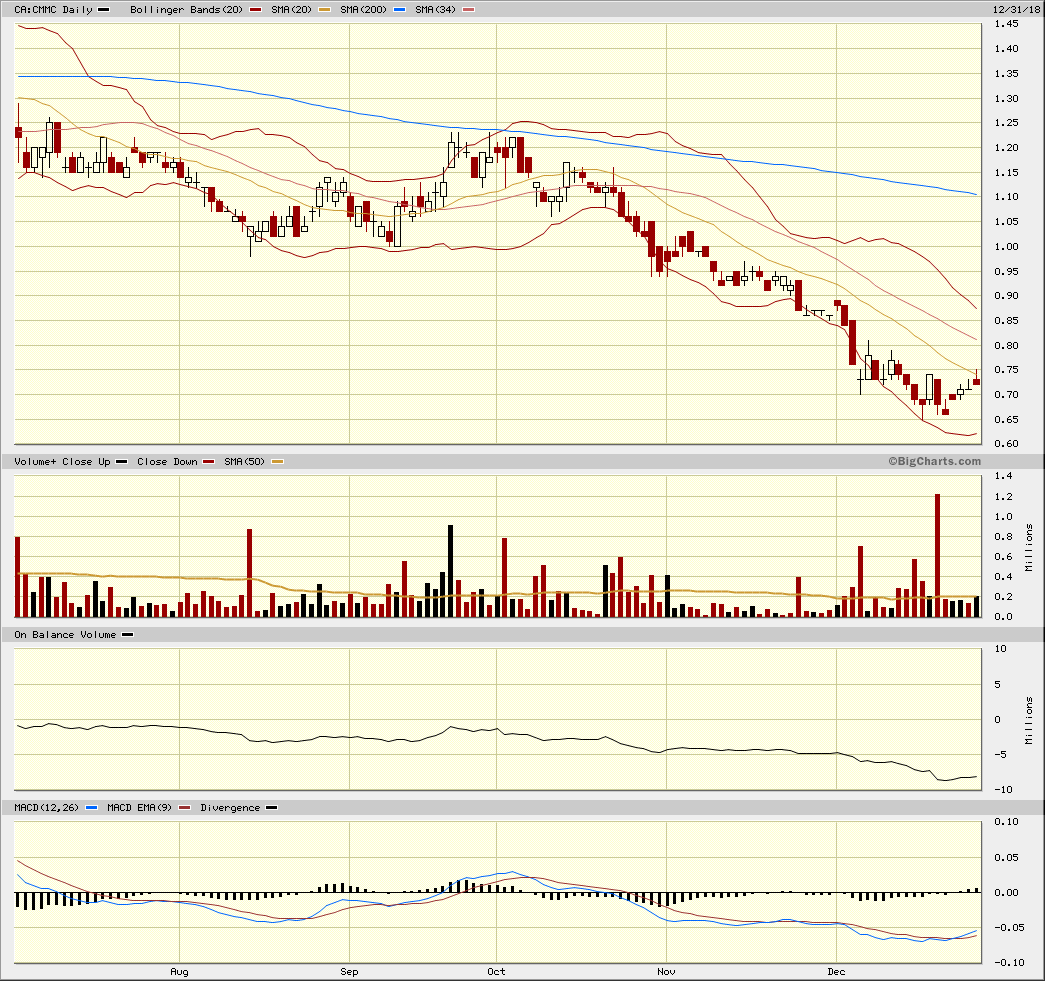Click the -5 label on On Balance Volume axis

pos(1000,755)
